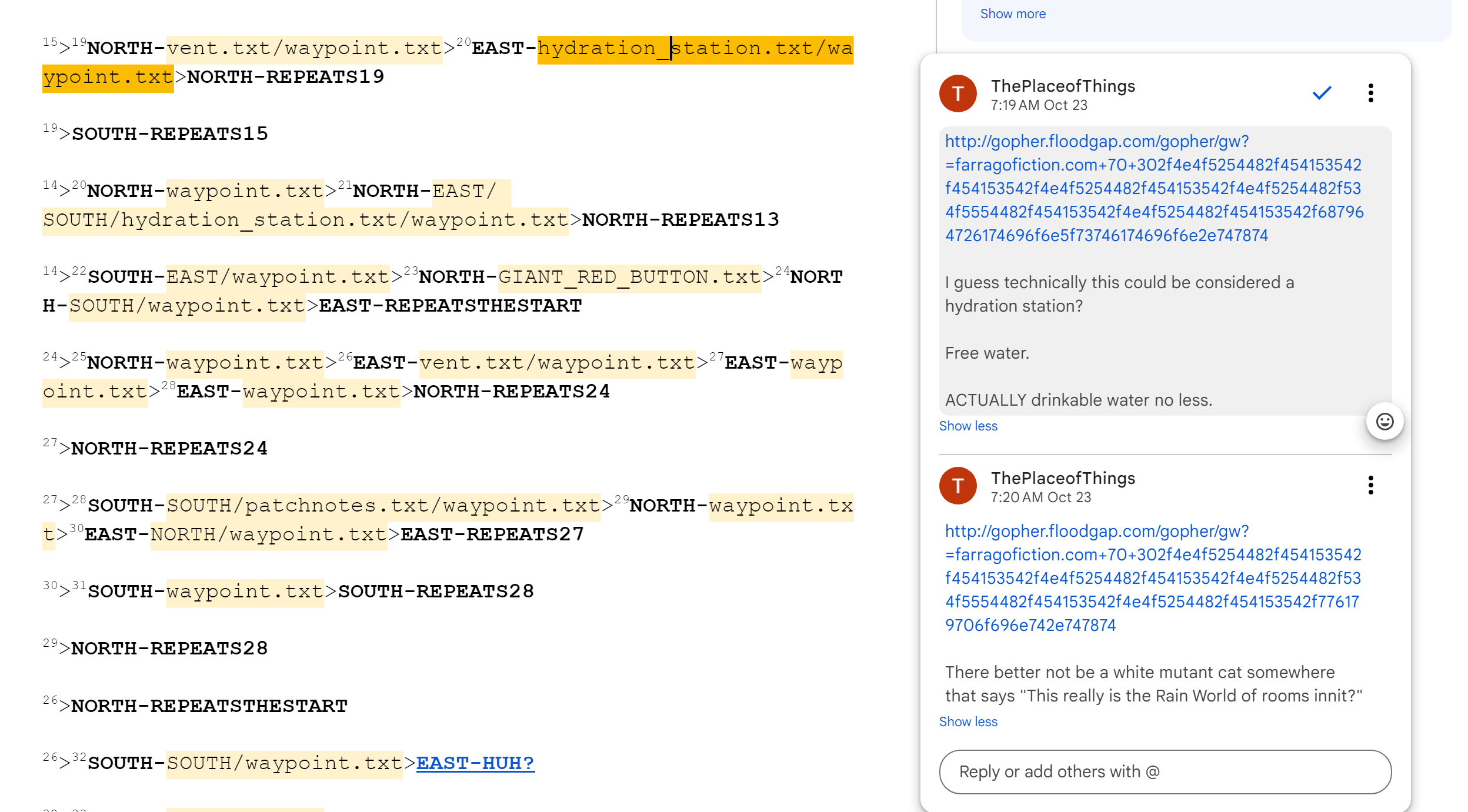
Task: Click the SOUTH-REPEATS15 line
Action: point(169,134)
